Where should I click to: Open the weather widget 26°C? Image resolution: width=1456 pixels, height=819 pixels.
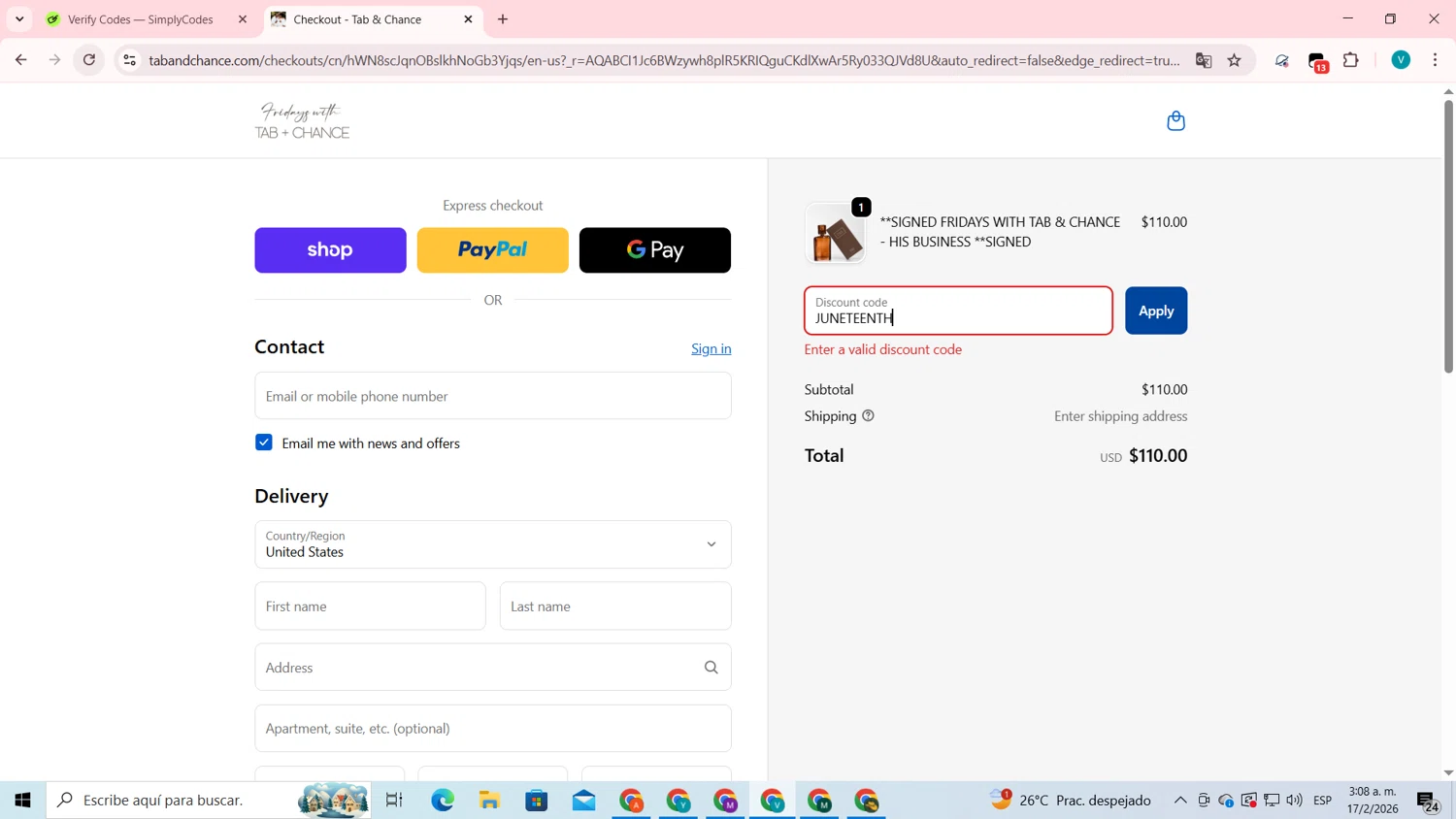1070,801
